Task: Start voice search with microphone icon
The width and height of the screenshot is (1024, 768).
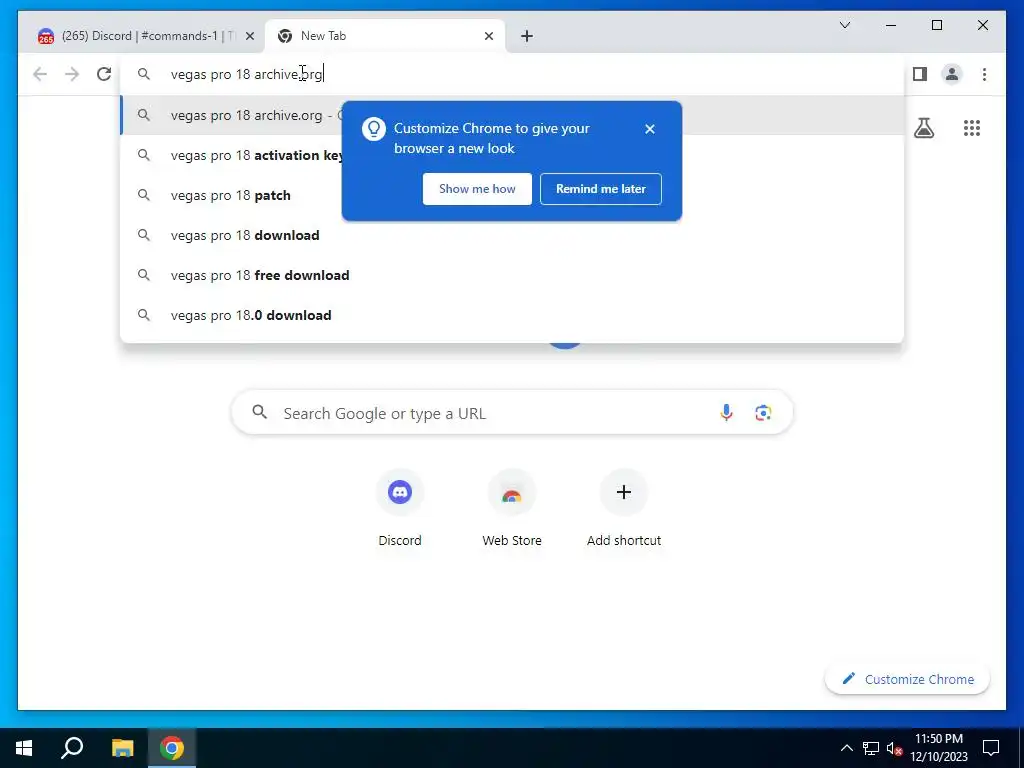Action: pos(726,413)
